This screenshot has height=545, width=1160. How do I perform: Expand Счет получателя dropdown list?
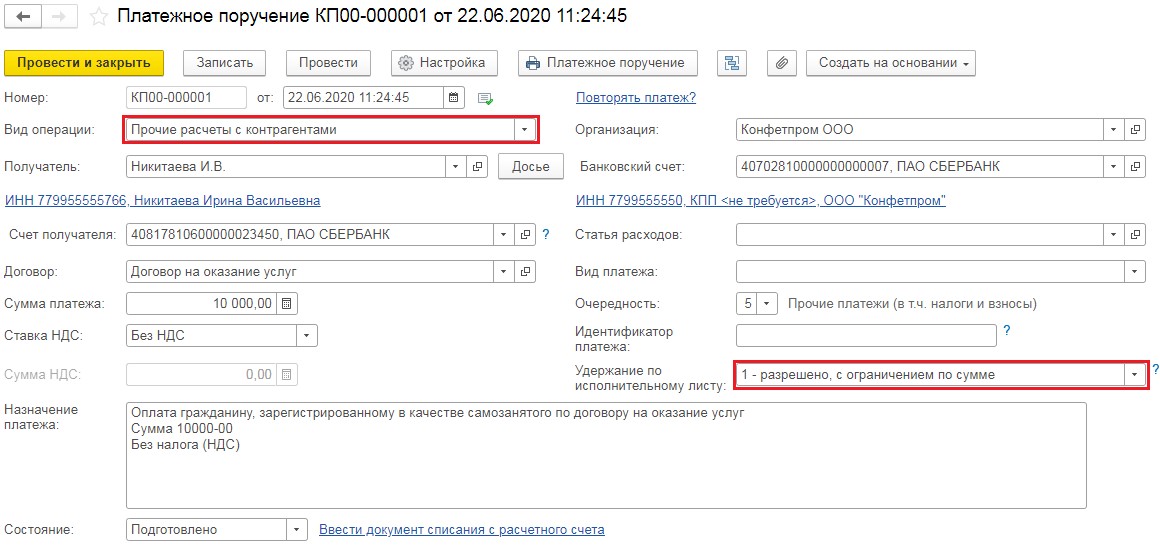point(503,235)
